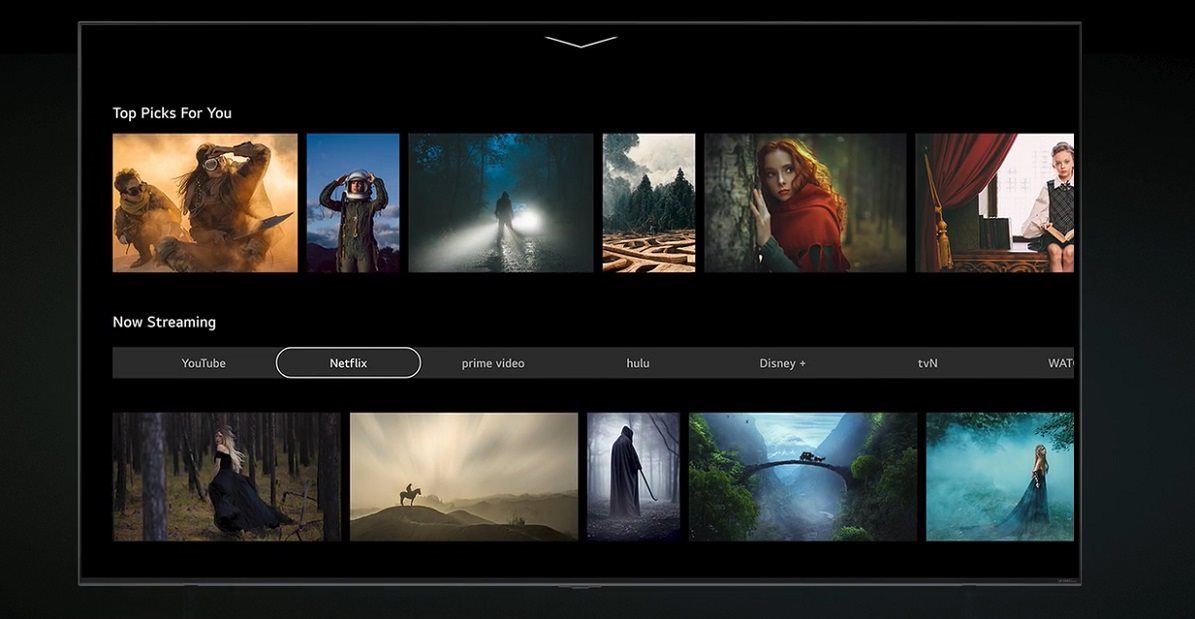Image resolution: width=1195 pixels, height=619 pixels.
Task: Open the woman in black dress forest thumbnail
Action: [x=226, y=477]
